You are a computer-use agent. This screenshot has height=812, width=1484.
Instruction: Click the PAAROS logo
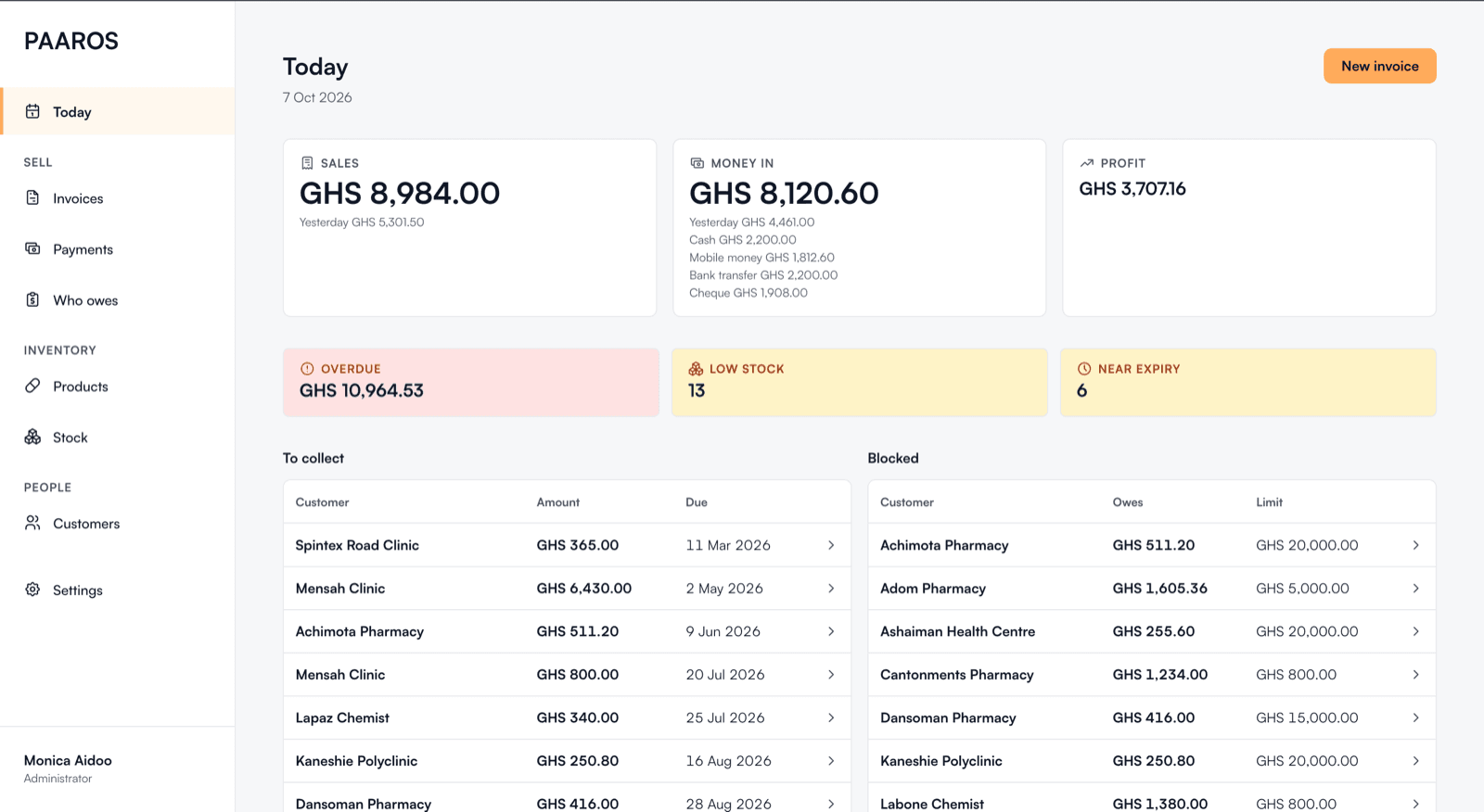pyautogui.click(x=71, y=41)
